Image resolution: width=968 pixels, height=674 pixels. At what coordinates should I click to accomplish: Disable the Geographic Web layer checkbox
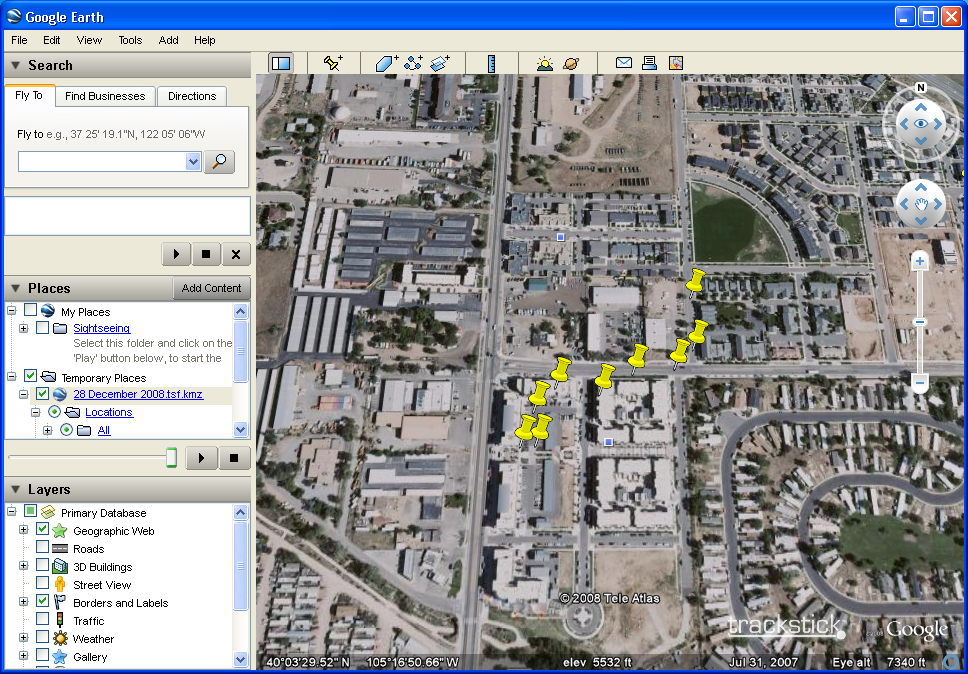click(43, 529)
